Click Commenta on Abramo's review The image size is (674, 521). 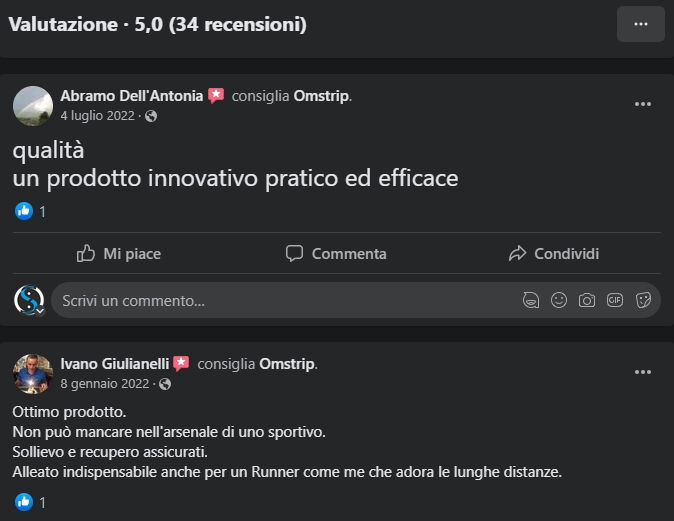click(336, 254)
